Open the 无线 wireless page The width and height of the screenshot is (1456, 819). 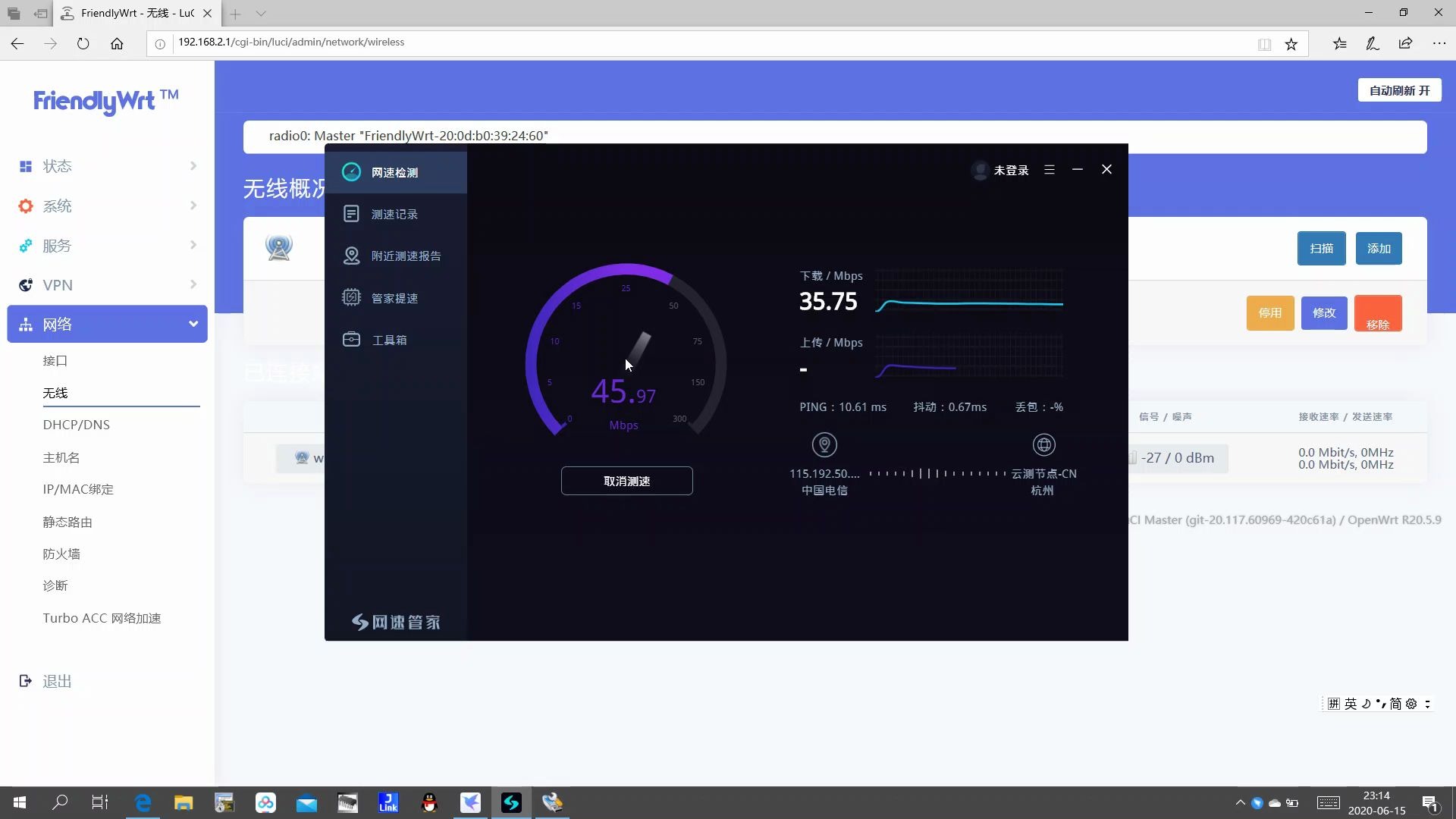point(55,393)
